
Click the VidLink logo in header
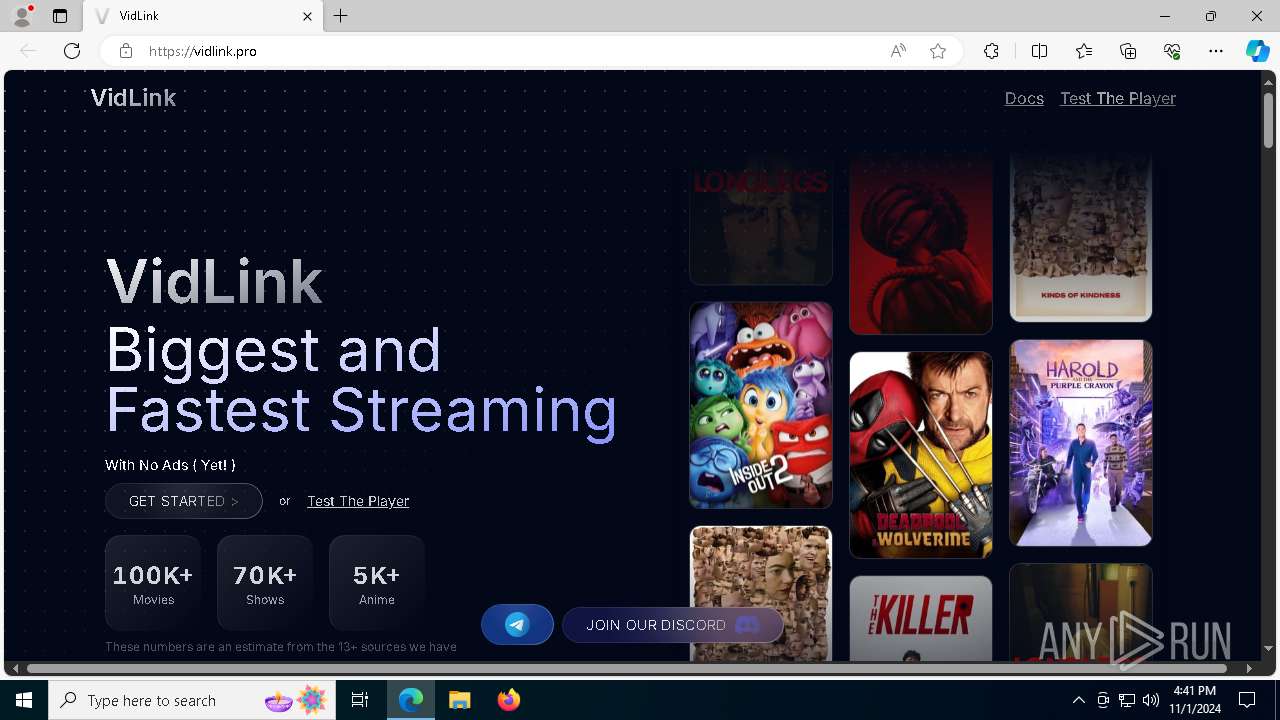(133, 98)
